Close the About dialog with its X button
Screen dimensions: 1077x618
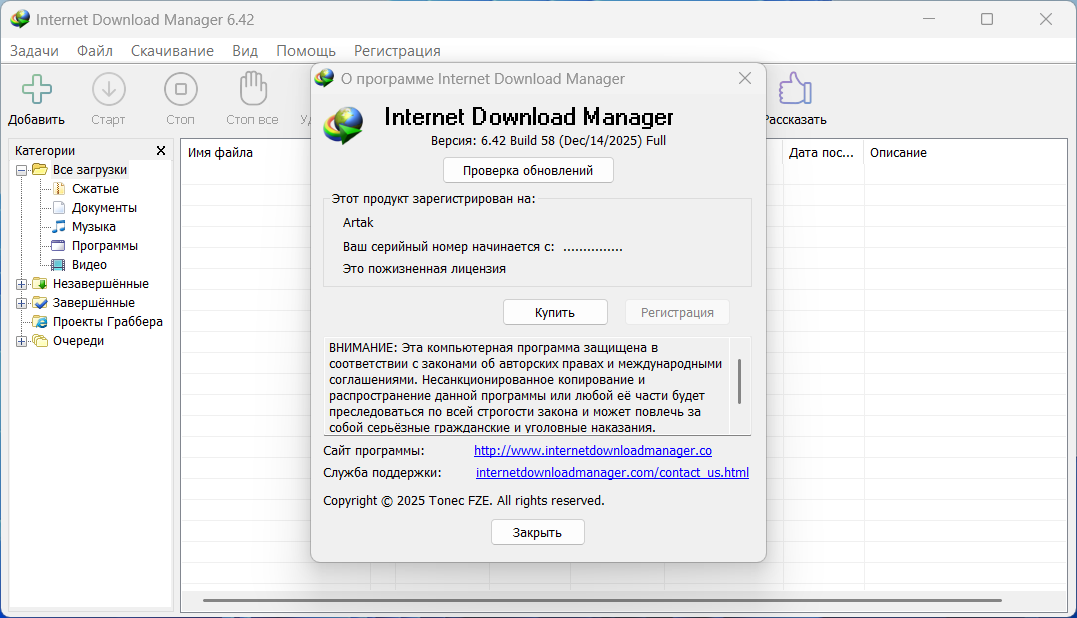pyautogui.click(x=745, y=78)
